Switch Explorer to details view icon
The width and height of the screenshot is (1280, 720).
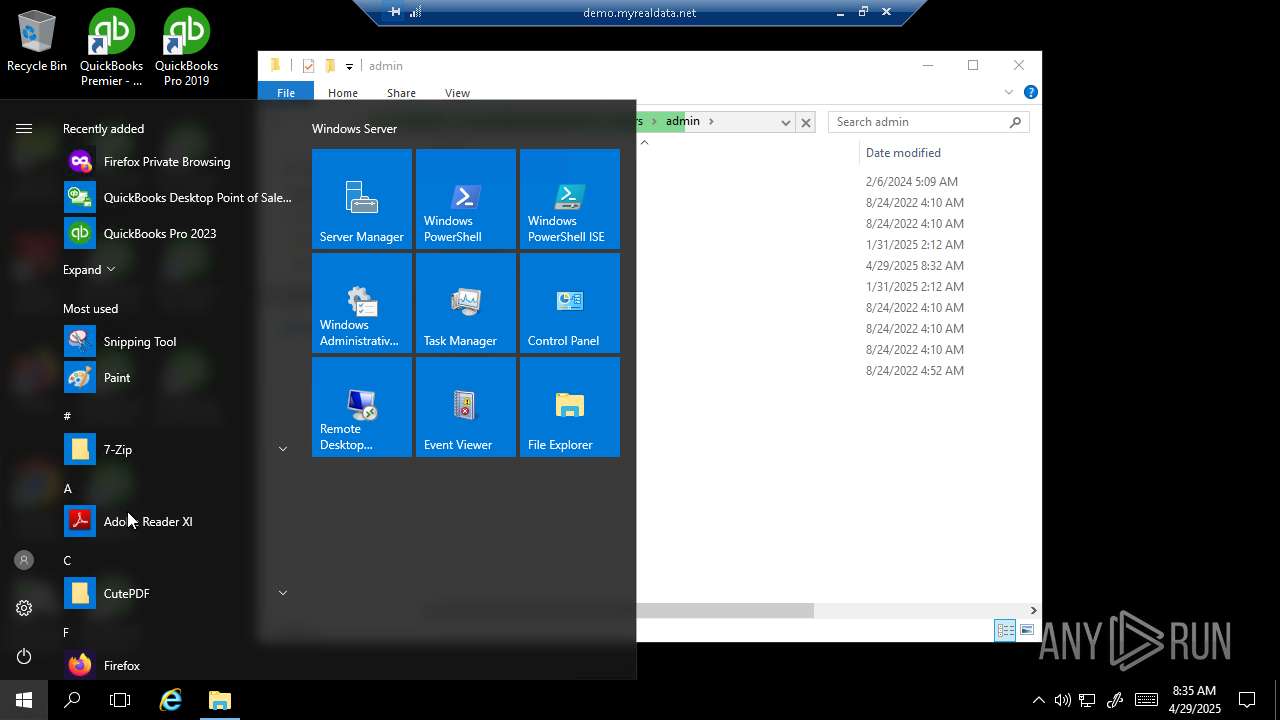click(1005, 630)
